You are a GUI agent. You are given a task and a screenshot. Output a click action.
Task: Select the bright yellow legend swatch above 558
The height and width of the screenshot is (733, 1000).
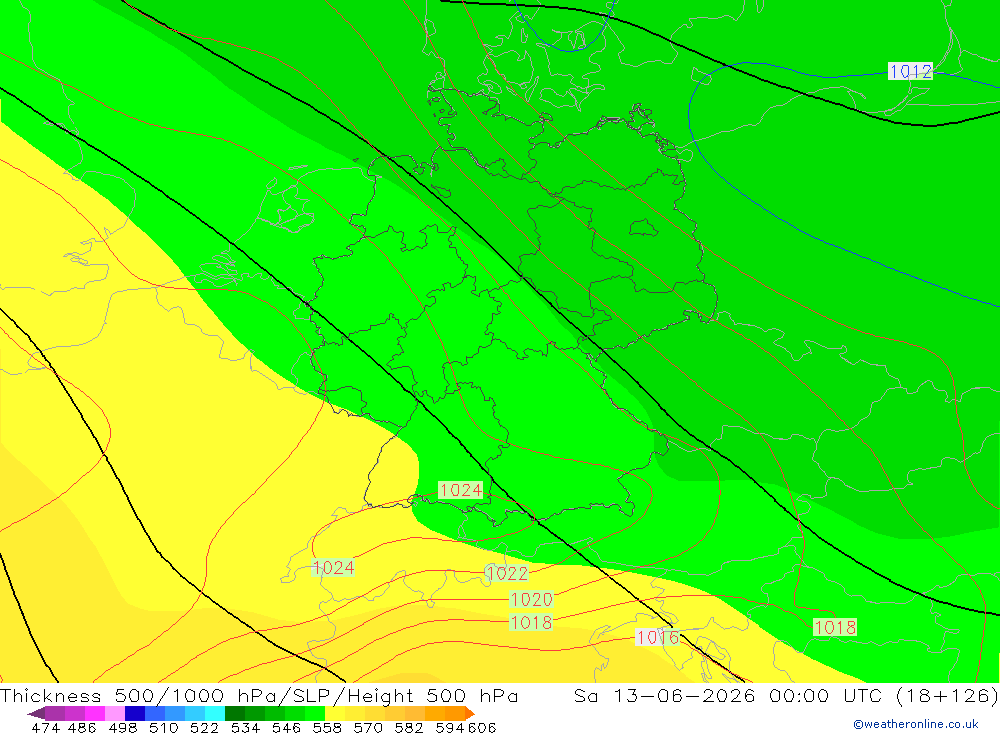(x=335, y=713)
